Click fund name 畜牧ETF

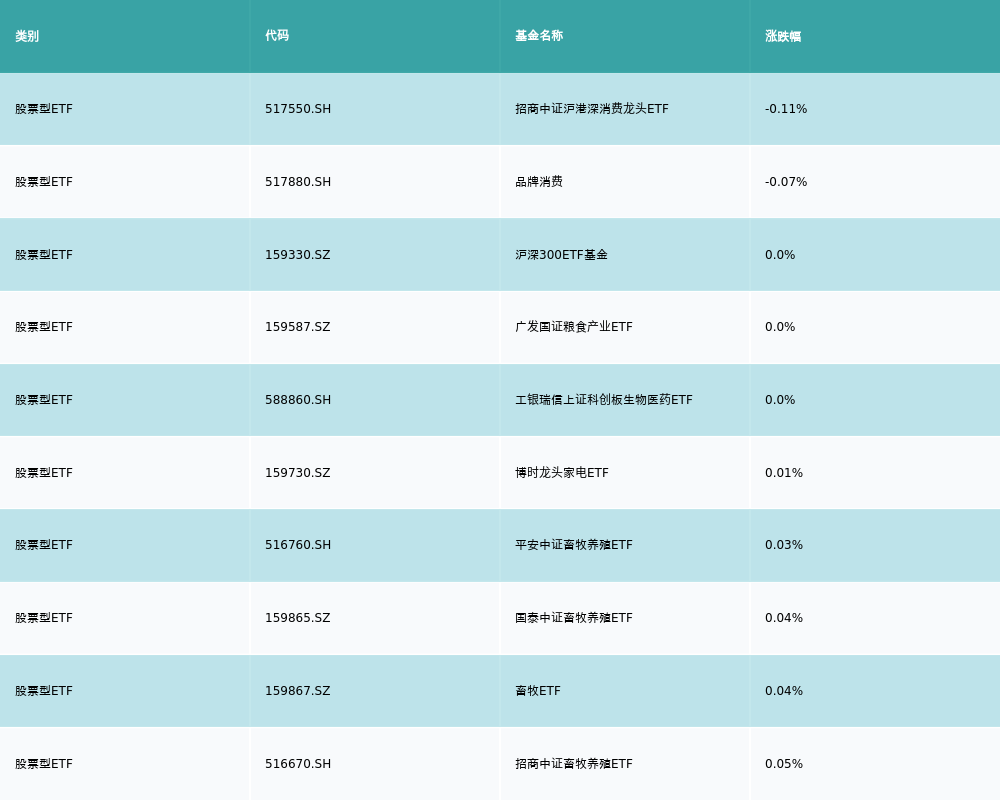click(x=538, y=691)
